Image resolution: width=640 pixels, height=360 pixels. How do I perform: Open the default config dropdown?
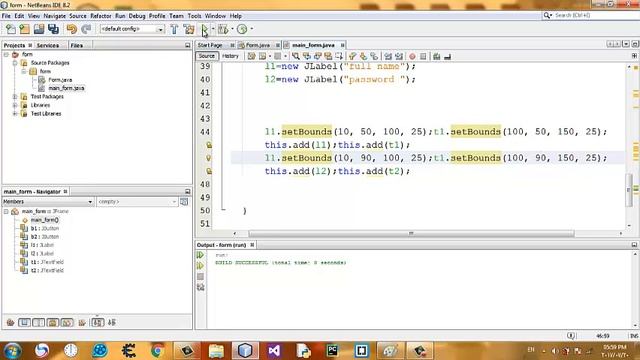(x=160, y=29)
